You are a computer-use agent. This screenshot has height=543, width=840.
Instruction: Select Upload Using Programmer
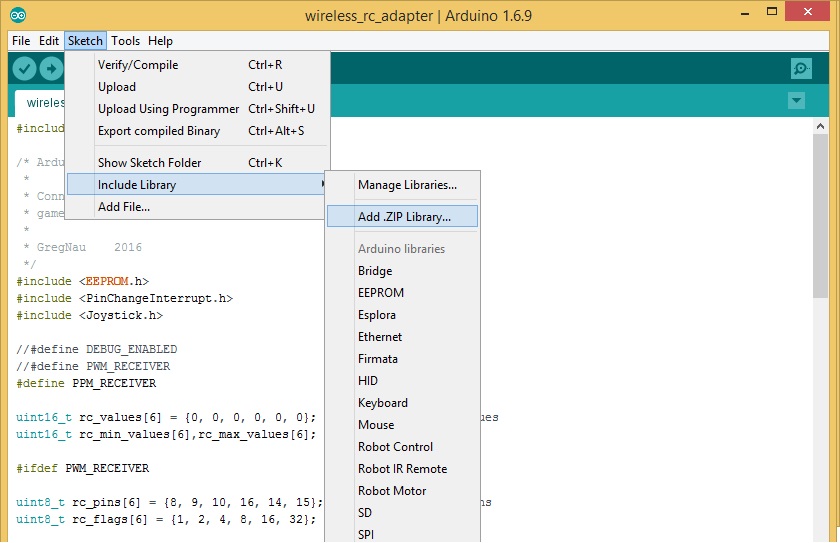197,109
